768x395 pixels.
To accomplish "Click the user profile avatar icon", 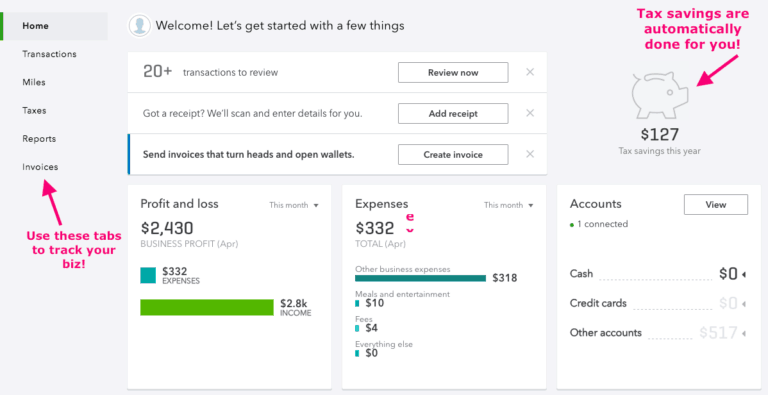I will pos(140,25).
